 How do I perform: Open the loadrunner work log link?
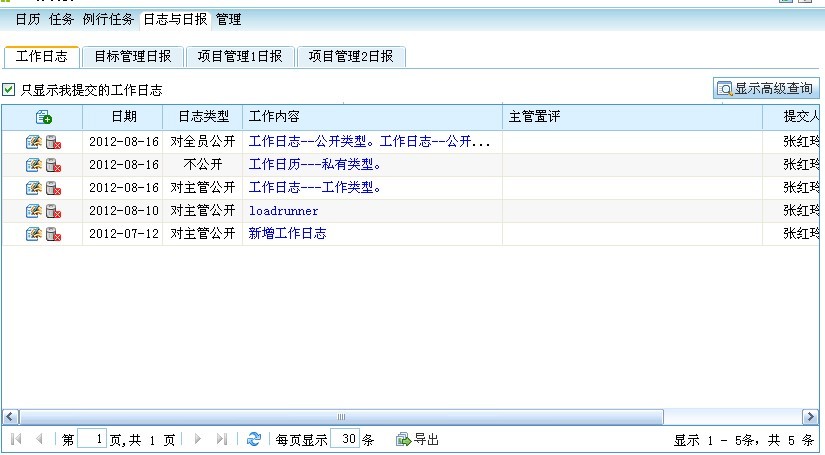pos(283,211)
